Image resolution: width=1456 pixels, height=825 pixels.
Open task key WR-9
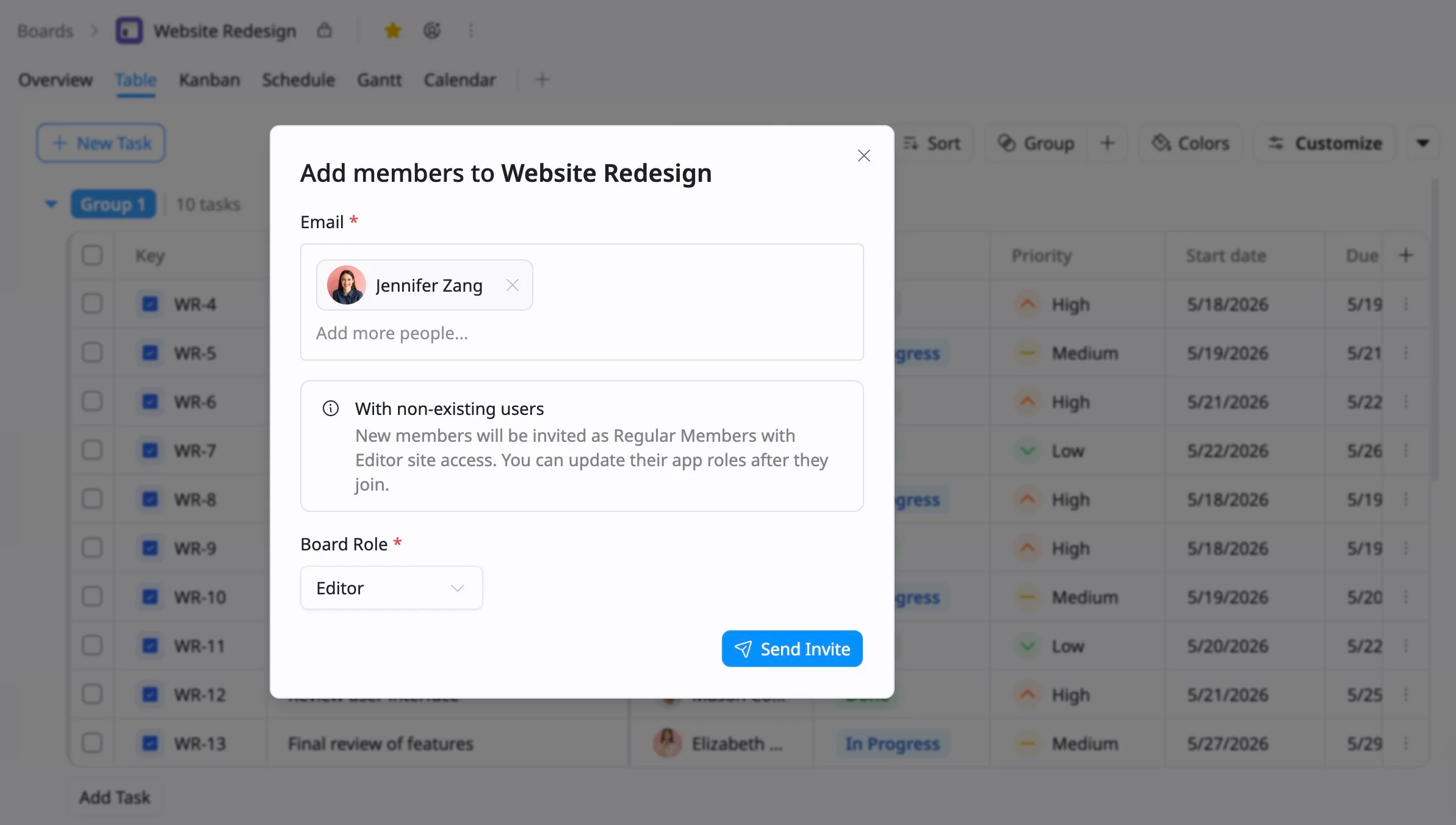click(x=195, y=549)
